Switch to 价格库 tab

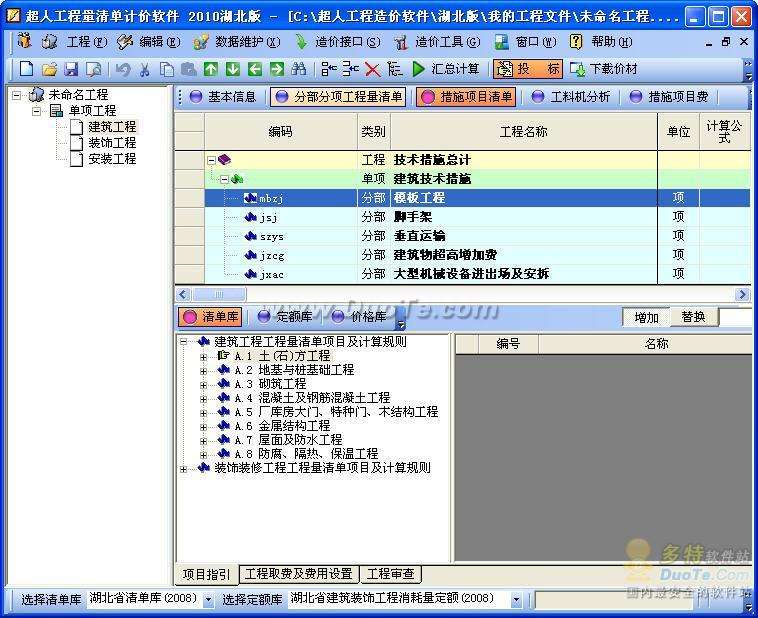pos(360,317)
